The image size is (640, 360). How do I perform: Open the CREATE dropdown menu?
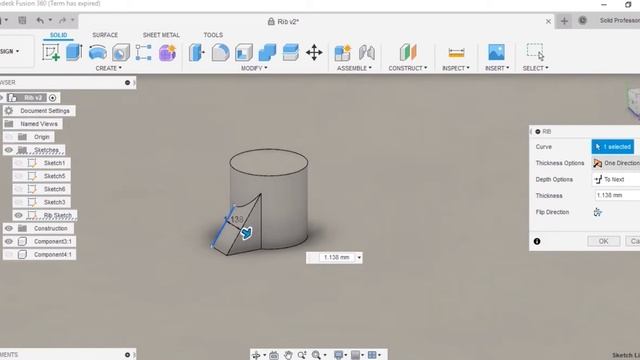coord(109,68)
